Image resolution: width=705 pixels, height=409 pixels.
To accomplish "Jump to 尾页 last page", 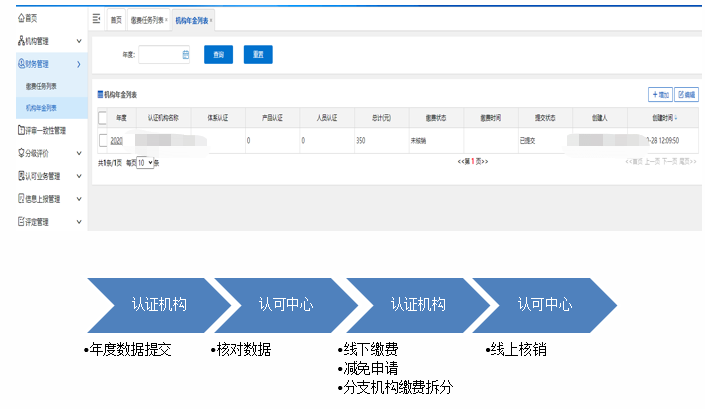I will click(687, 161).
